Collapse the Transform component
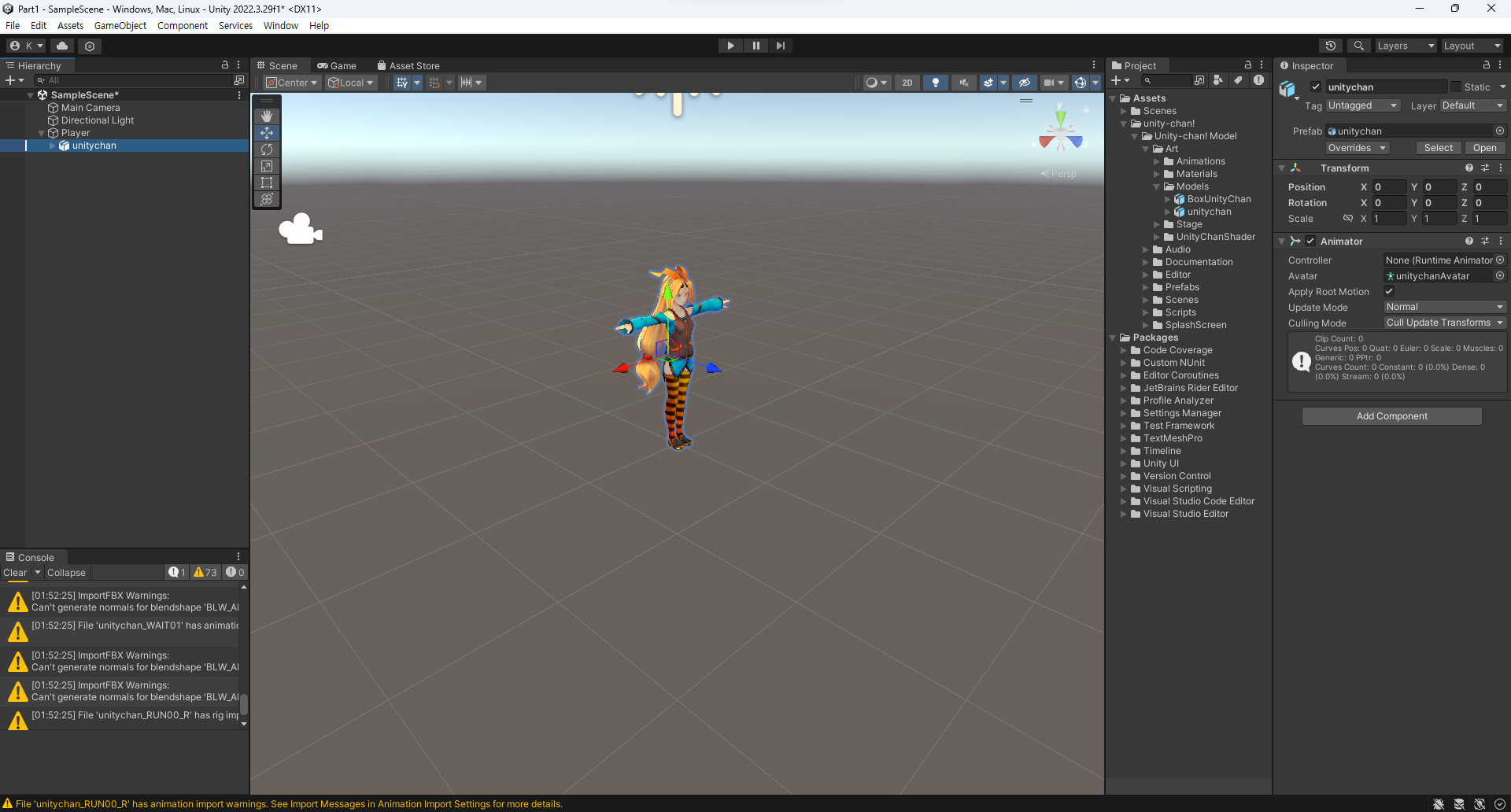This screenshot has width=1511, height=812. pos(1282,168)
